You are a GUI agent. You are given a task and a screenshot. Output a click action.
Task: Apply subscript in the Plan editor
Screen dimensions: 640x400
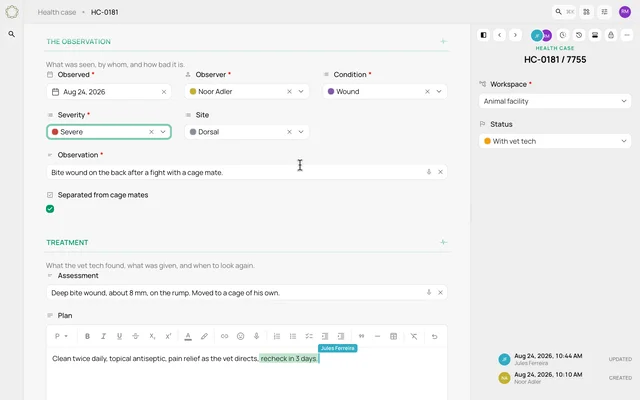coord(152,336)
